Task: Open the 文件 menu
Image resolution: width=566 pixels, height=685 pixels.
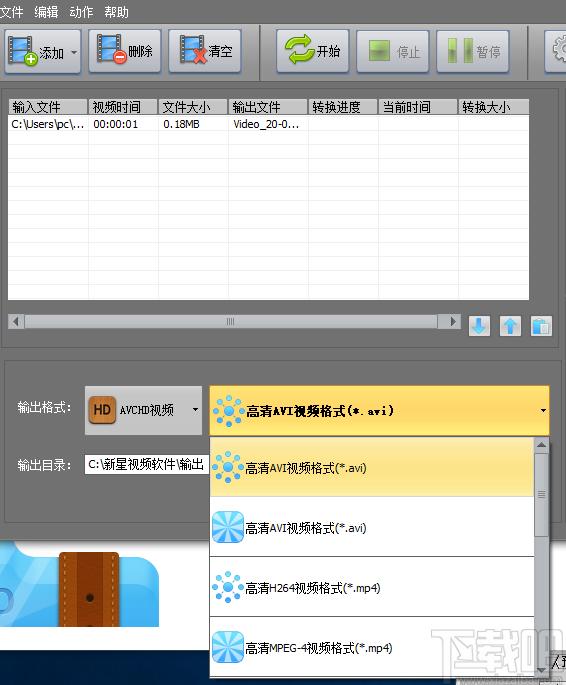Action: pyautogui.click(x=11, y=12)
